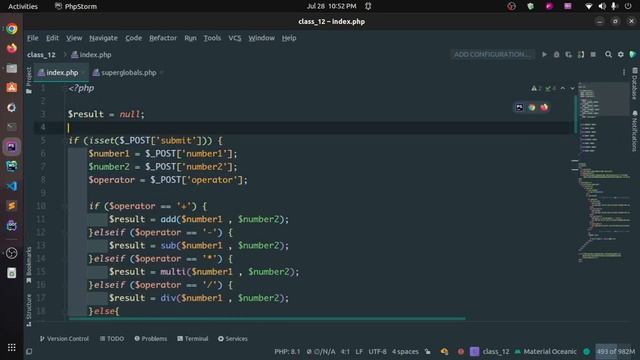Open the Database tool window
Image resolution: width=640 pixels, height=360 pixels.
[x=635, y=84]
